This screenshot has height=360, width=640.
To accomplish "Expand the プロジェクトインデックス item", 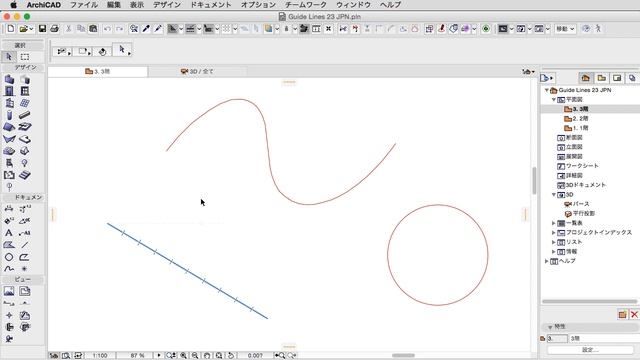I will click(554, 233).
